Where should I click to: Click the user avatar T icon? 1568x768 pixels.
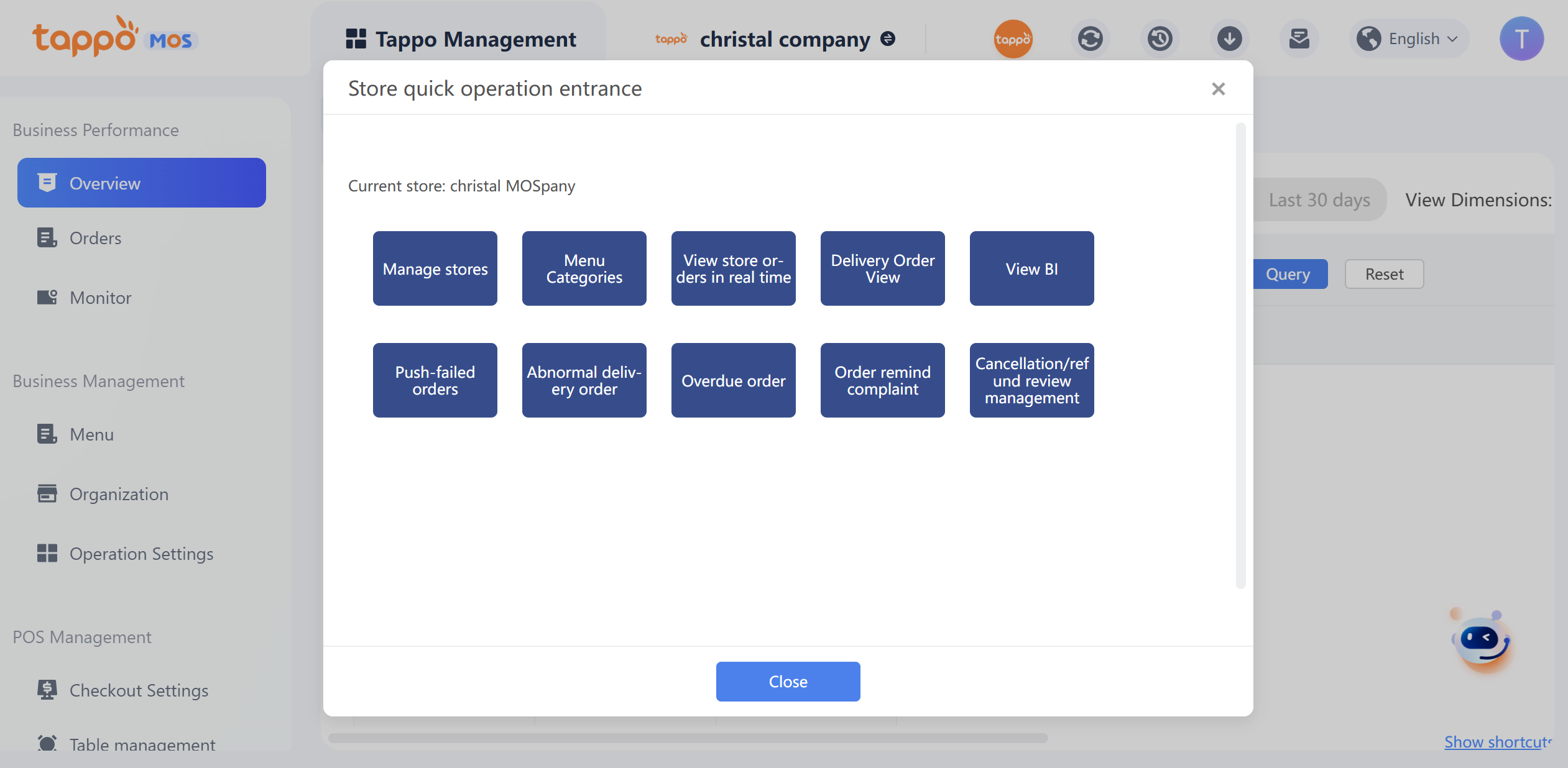tap(1521, 39)
